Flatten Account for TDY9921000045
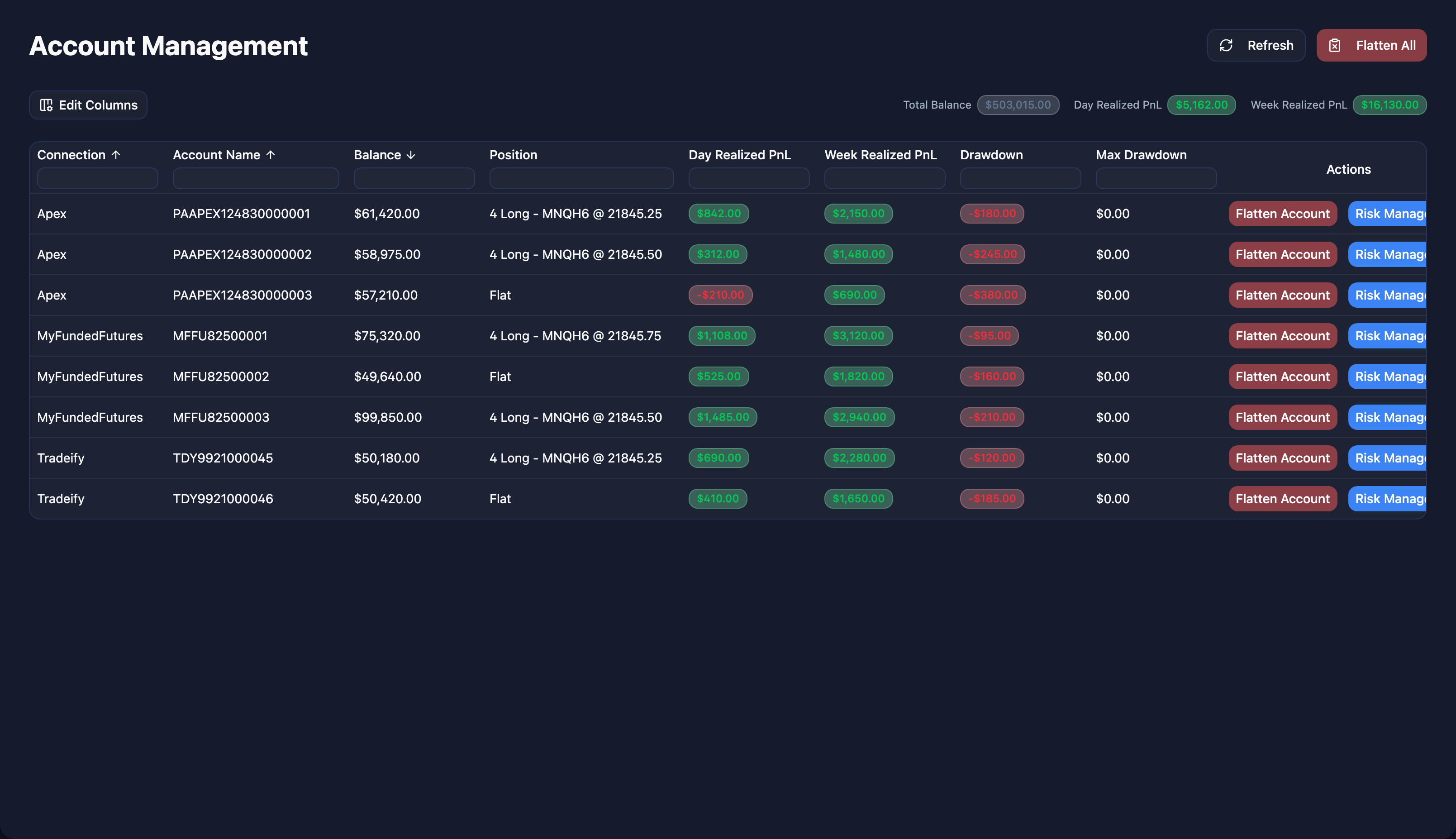1456x839 pixels. (1283, 458)
